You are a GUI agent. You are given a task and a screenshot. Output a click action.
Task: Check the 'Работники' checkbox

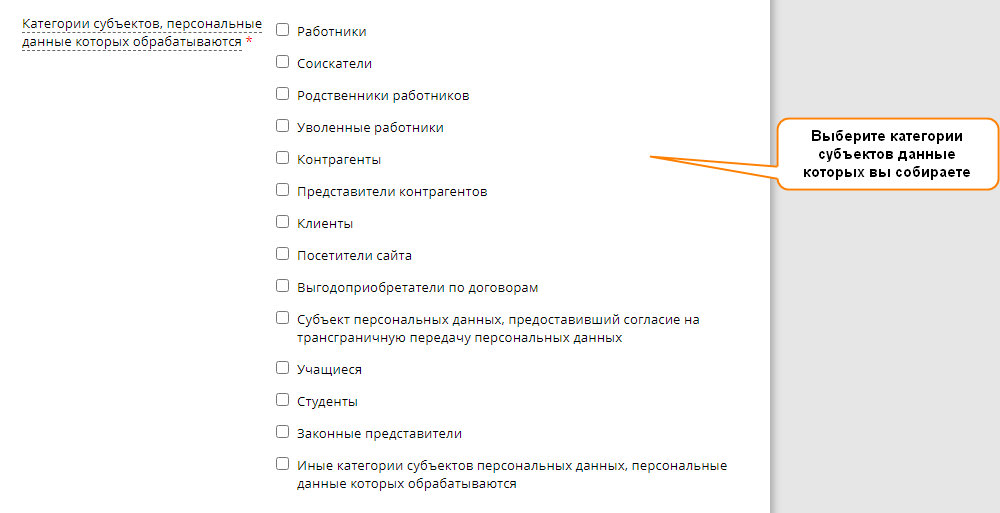[282, 31]
